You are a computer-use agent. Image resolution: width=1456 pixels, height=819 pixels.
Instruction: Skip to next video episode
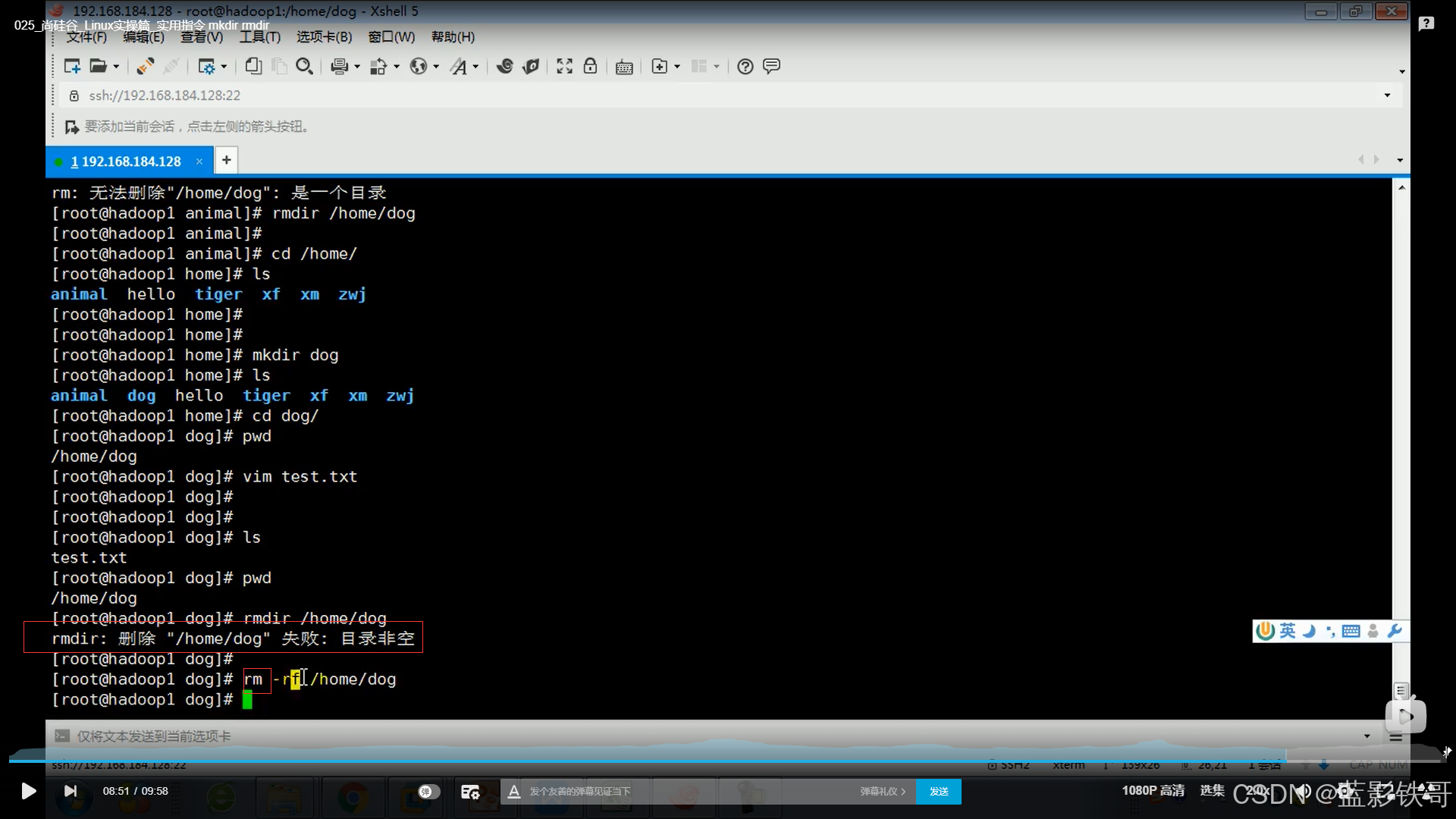(x=71, y=792)
